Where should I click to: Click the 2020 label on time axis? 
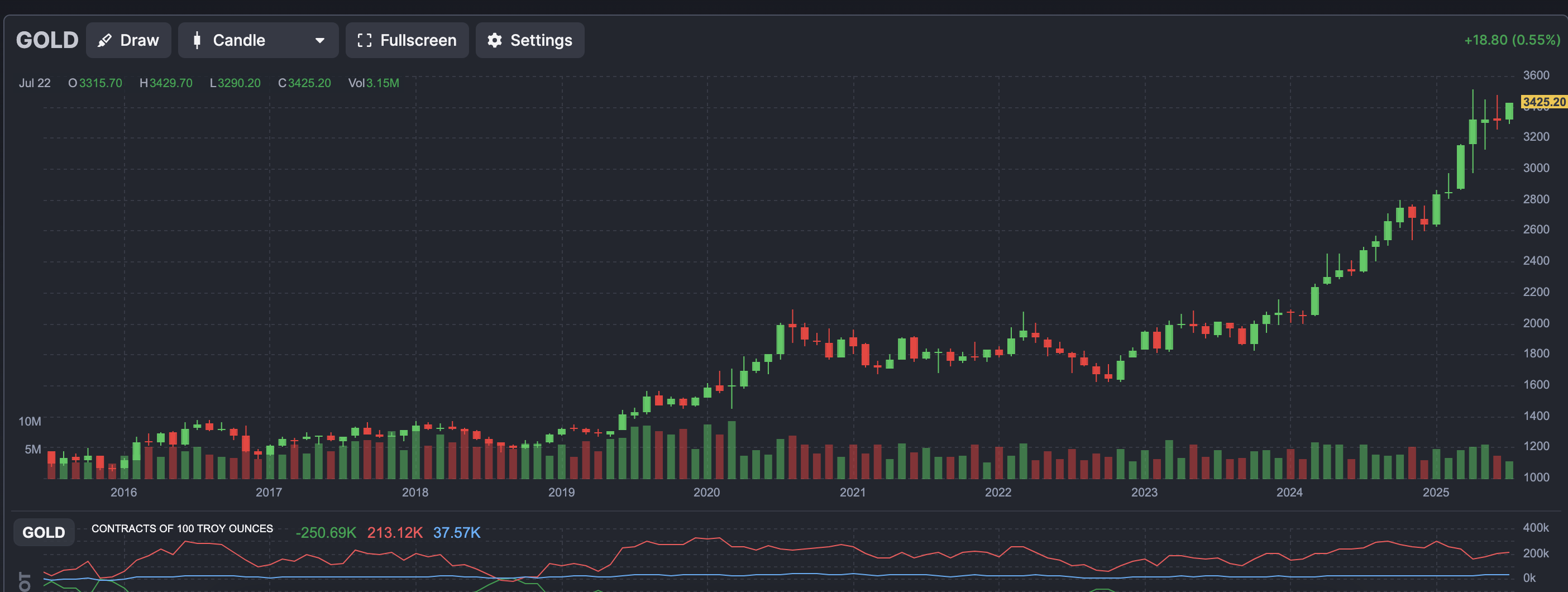707,492
